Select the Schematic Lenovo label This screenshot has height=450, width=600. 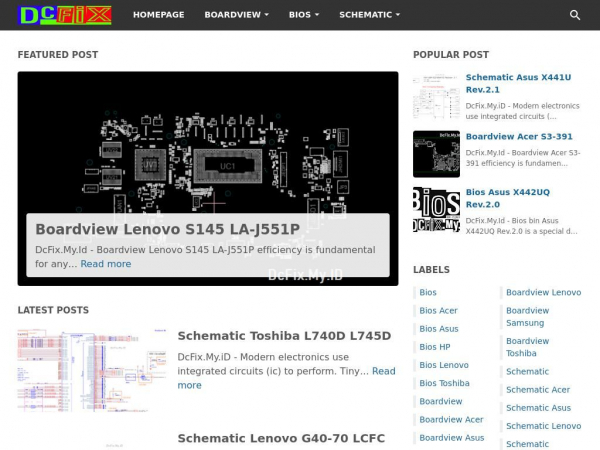tap(543, 426)
